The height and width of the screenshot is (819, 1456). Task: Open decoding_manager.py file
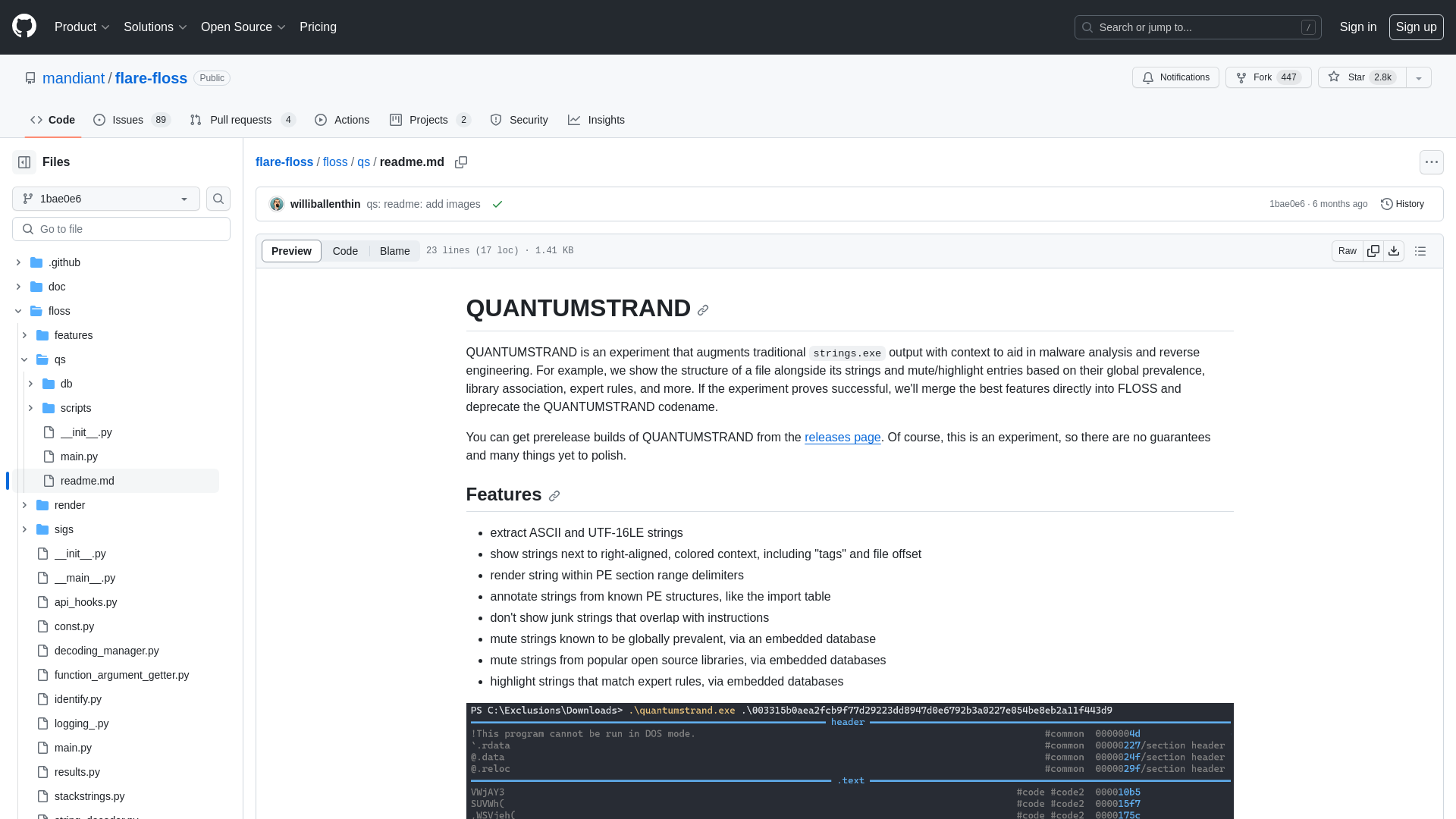(107, 651)
